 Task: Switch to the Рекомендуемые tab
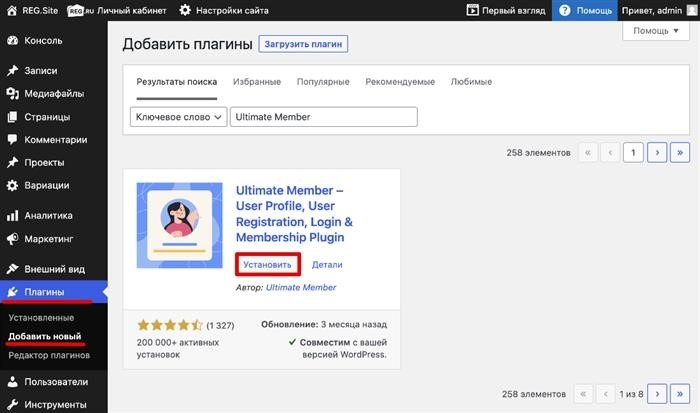[400, 82]
